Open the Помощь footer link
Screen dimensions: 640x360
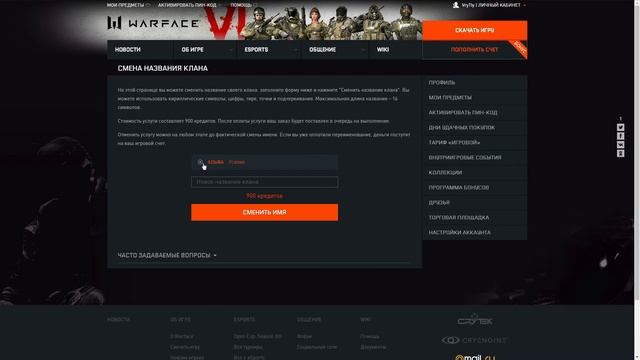(x=369, y=336)
